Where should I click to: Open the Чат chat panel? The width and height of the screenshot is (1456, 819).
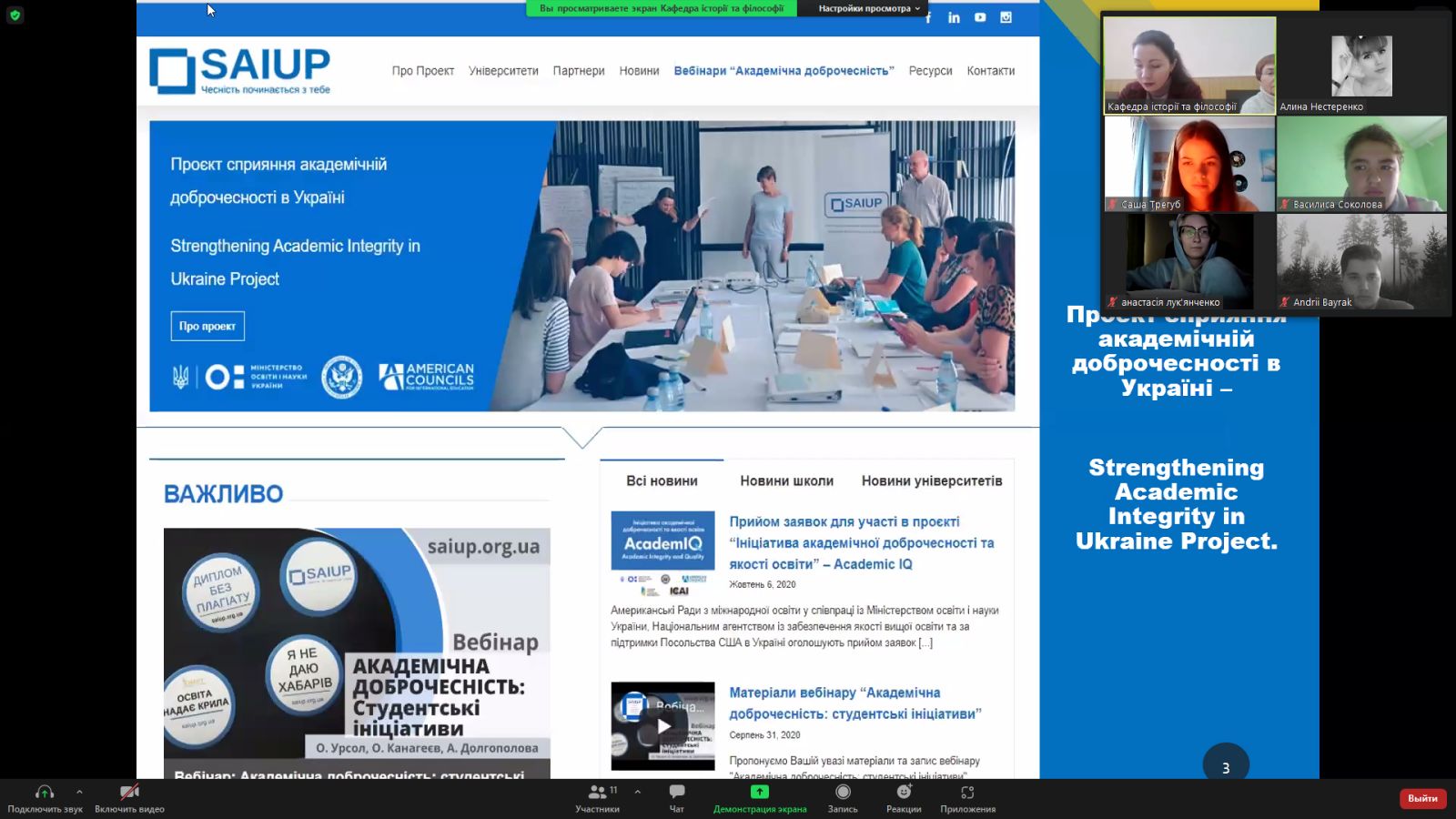pyautogui.click(x=676, y=793)
